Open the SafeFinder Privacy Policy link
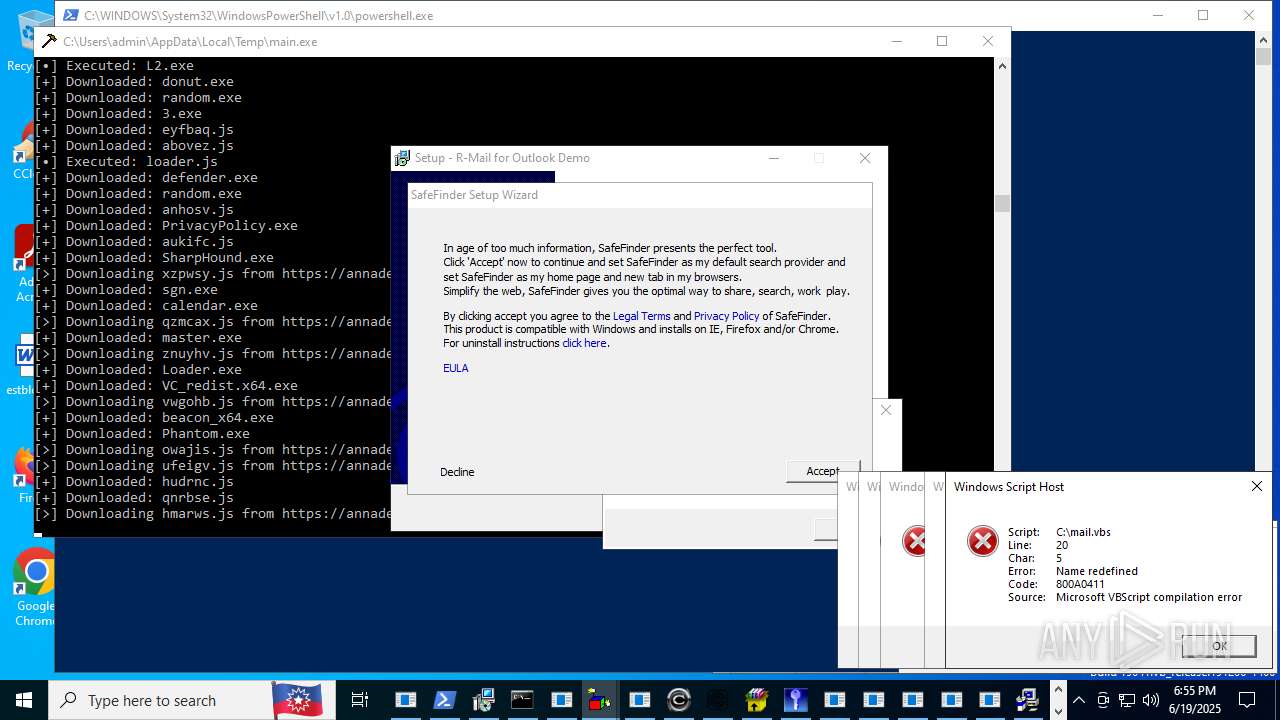The height and width of the screenshot is (720, 1280). 727,316
